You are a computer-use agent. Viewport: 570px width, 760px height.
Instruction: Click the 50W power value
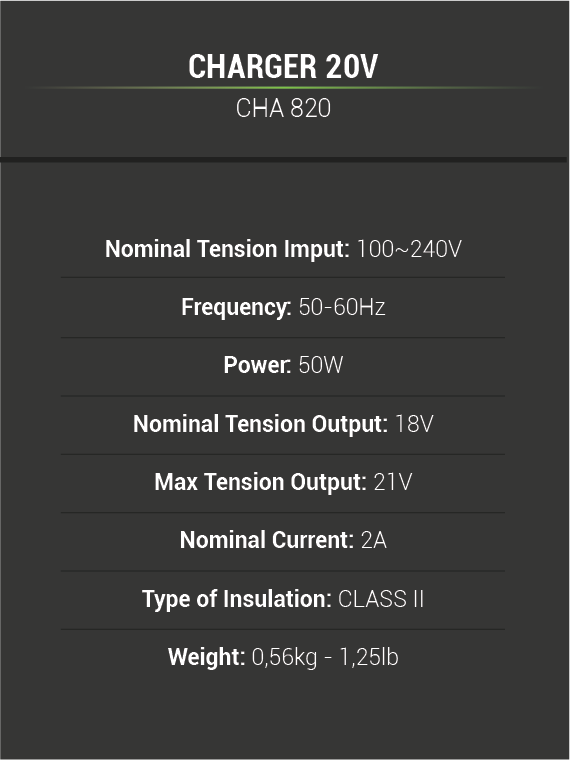pos(320,365)
